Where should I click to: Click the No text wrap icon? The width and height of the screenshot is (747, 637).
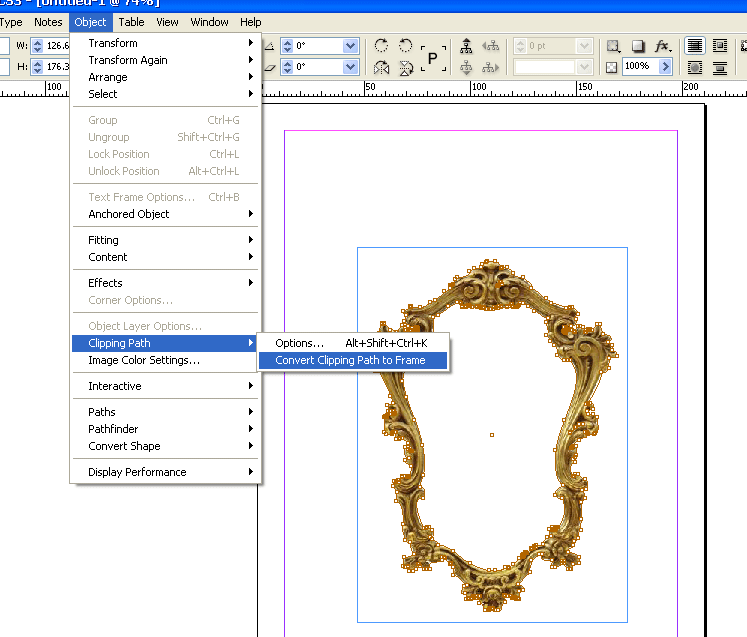click(694, 46)
